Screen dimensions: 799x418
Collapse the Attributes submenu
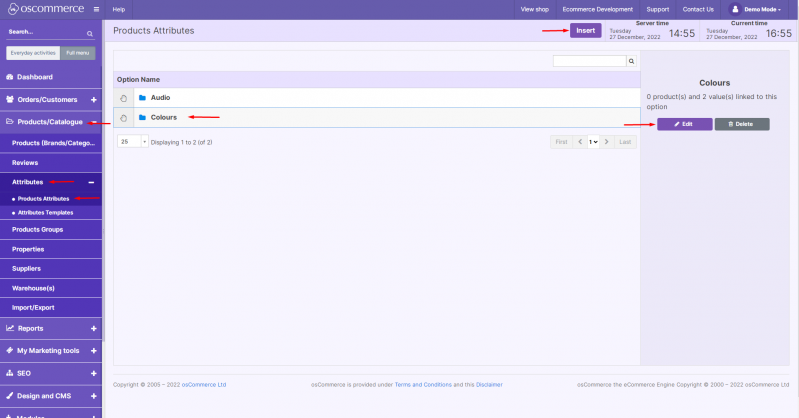click(x=91, y=183)
